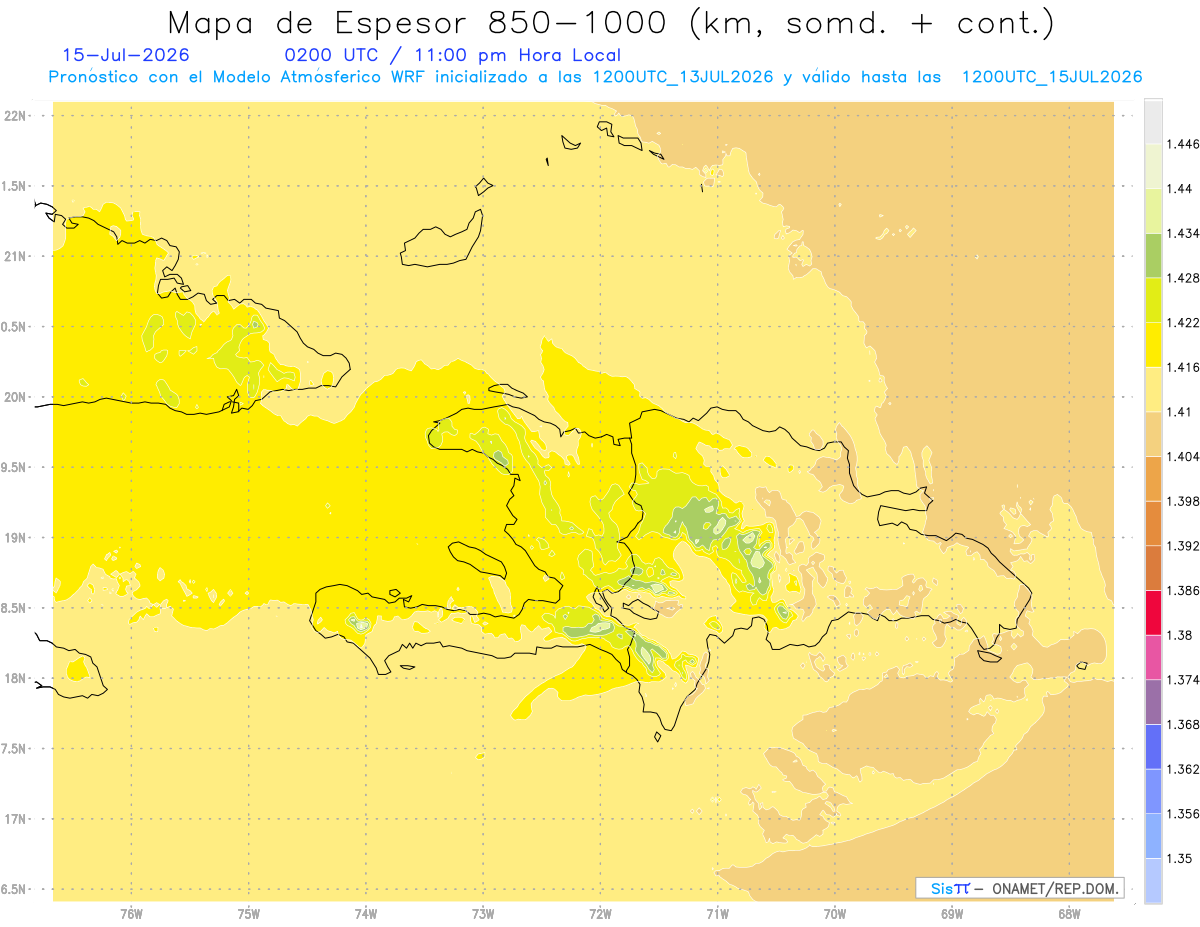Click the colorbar value 1.422

pos(1182,323)
